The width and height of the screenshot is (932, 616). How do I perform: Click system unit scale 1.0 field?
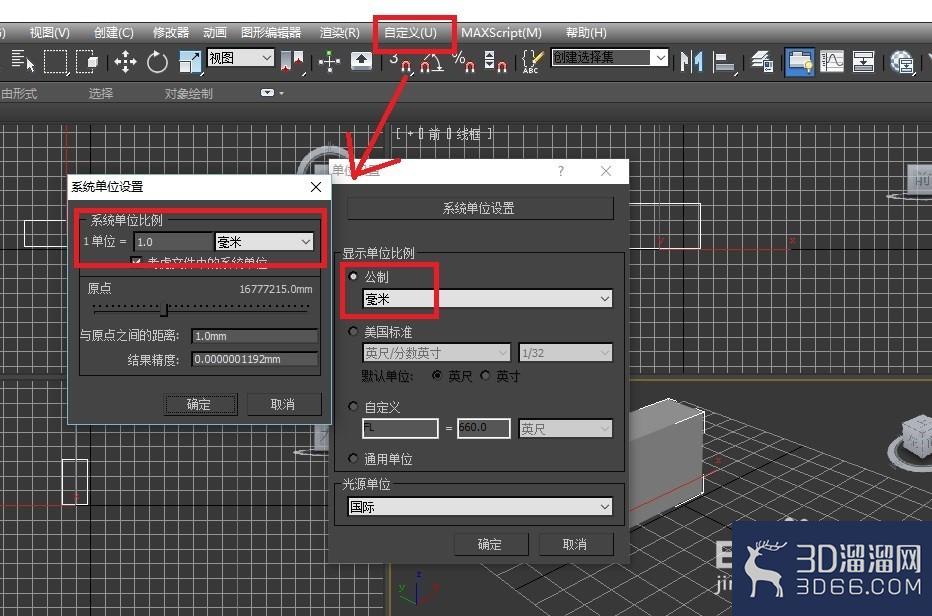173,242
